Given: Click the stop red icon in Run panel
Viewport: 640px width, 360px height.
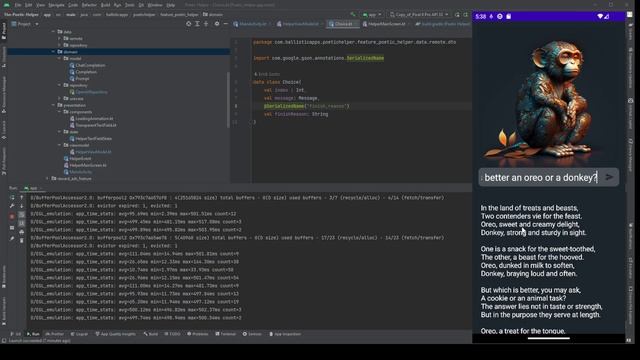Looking at the screenshot, I should click(x=12, y=216).
